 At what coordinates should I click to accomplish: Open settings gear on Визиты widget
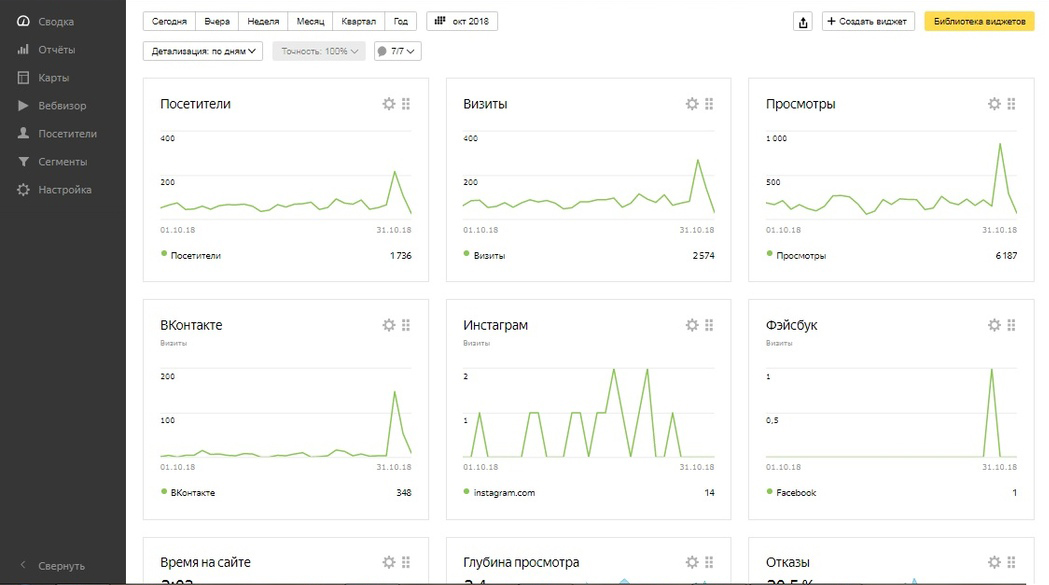[x=692, y=104]
